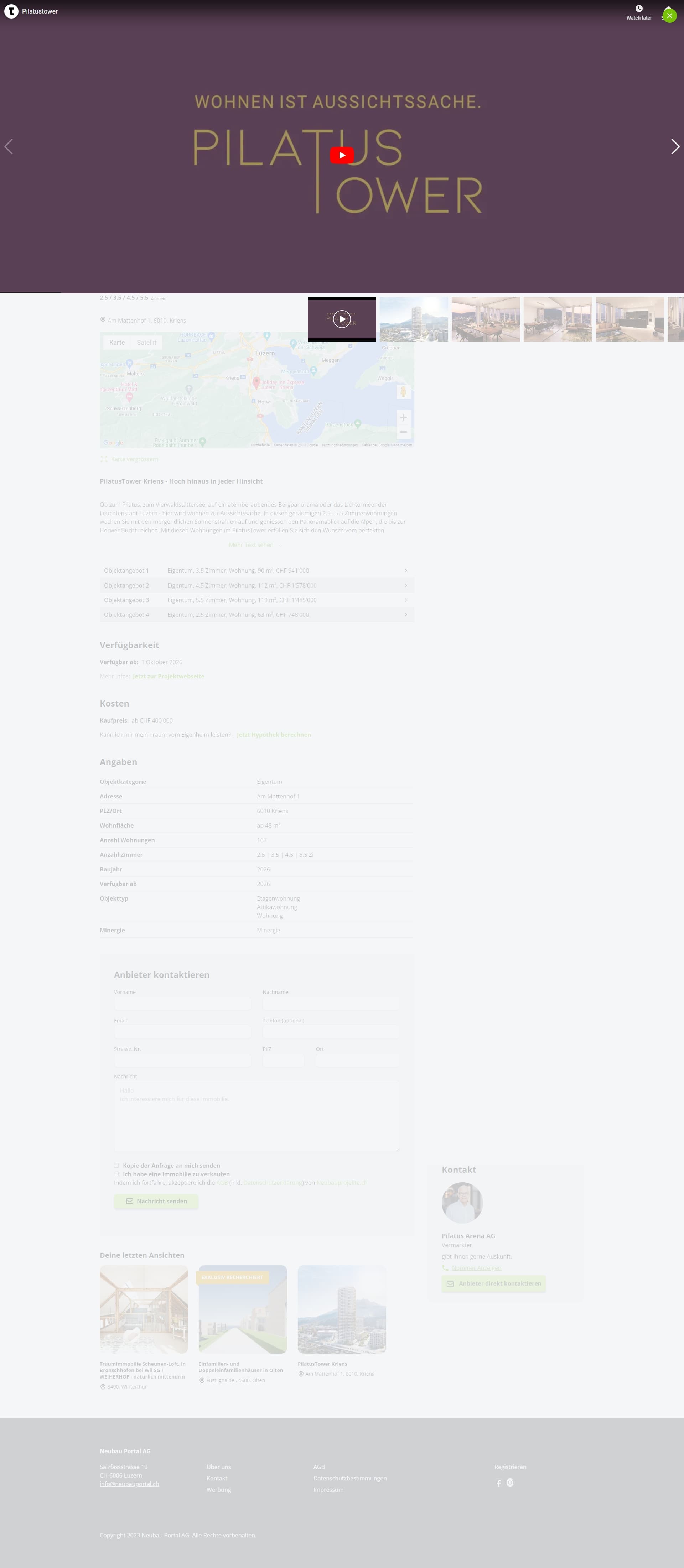Select the Karte map tab
The height and width of the screenshot is (1568, 684).
coord(117,343)
